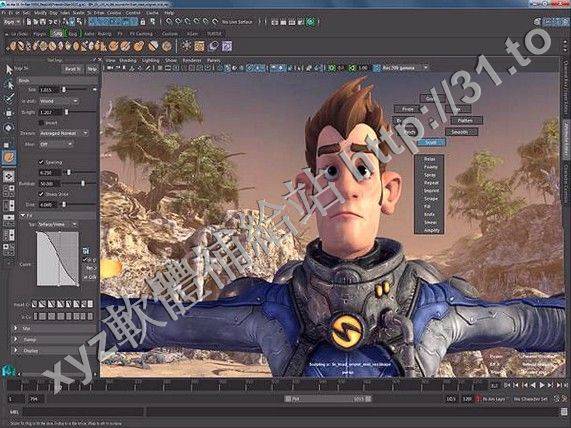Viewport: 571px width, 428px height.
Task: Expand the Stamp section in Tool Settings
Action: pos(16,339)
